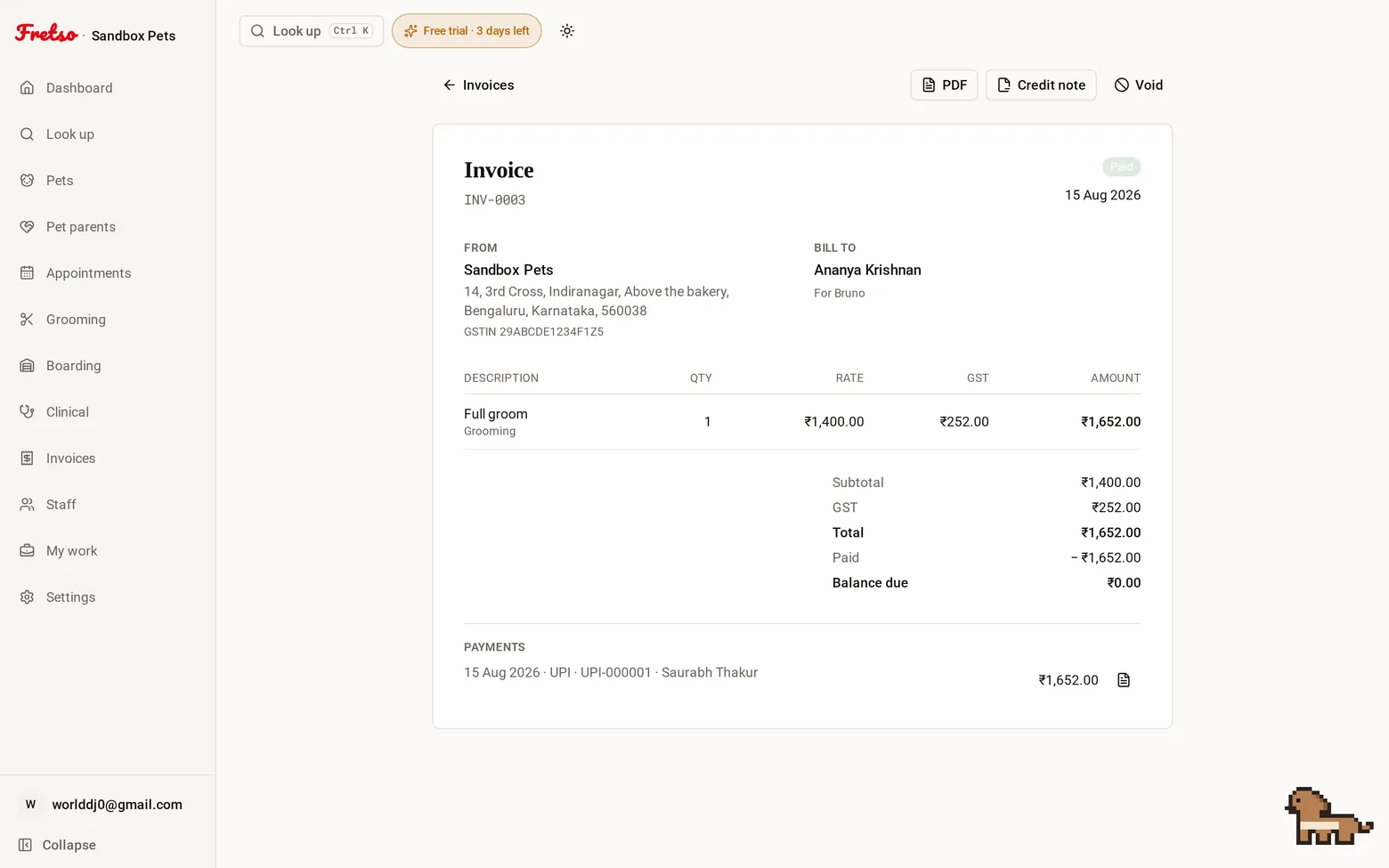Click the Sandbox Pets workspace name
Image resolution: width=1389 pixels, height=868 pixels.
coord(134,36)
